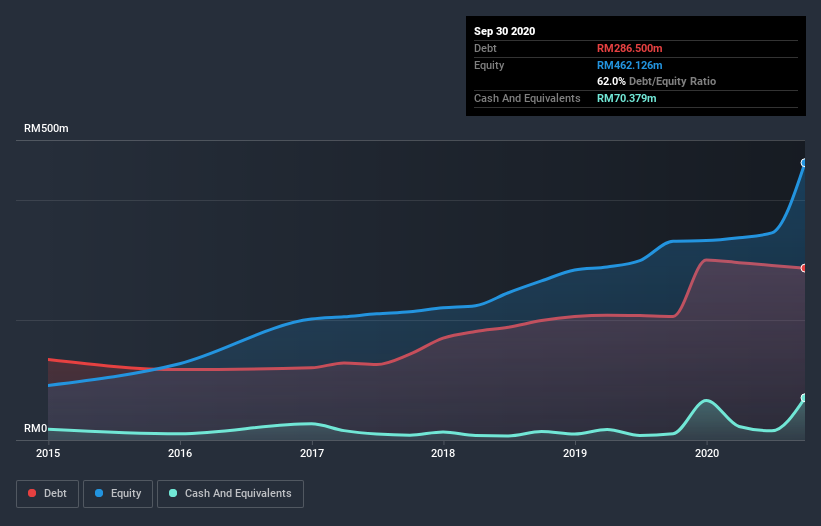This screenshot has height=526, width=821.
Task: Click the Equity data point marker at Sep 2020
Action: pyautogui.click(x=804, y=163)
